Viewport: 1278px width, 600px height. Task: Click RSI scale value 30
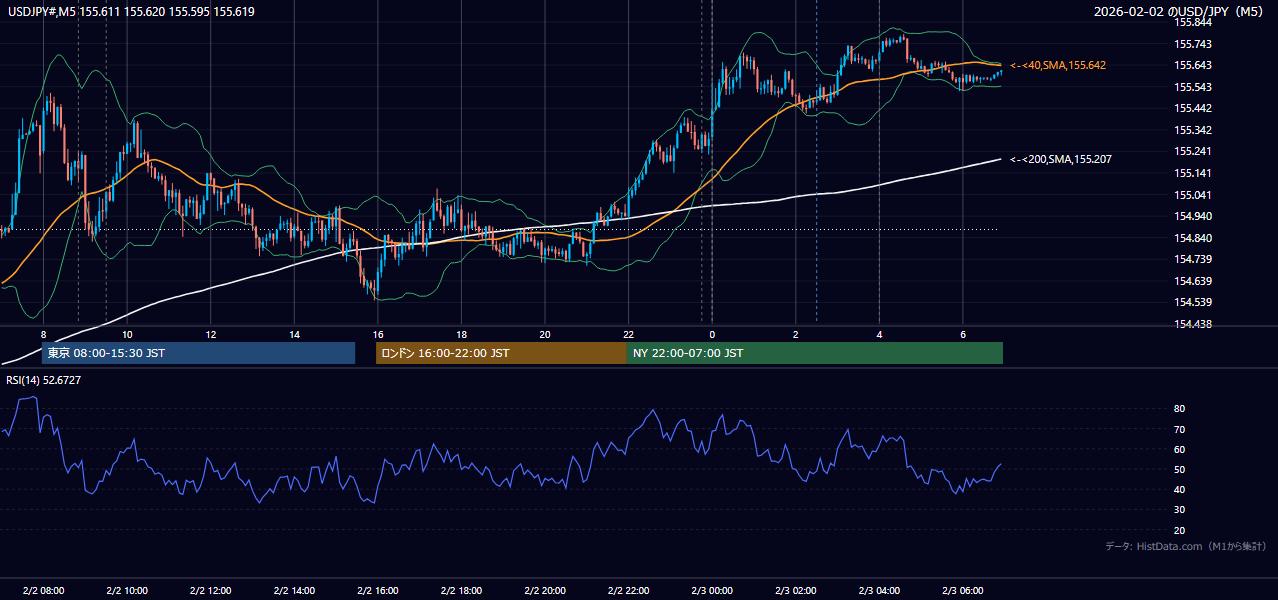coord(1180,510)
